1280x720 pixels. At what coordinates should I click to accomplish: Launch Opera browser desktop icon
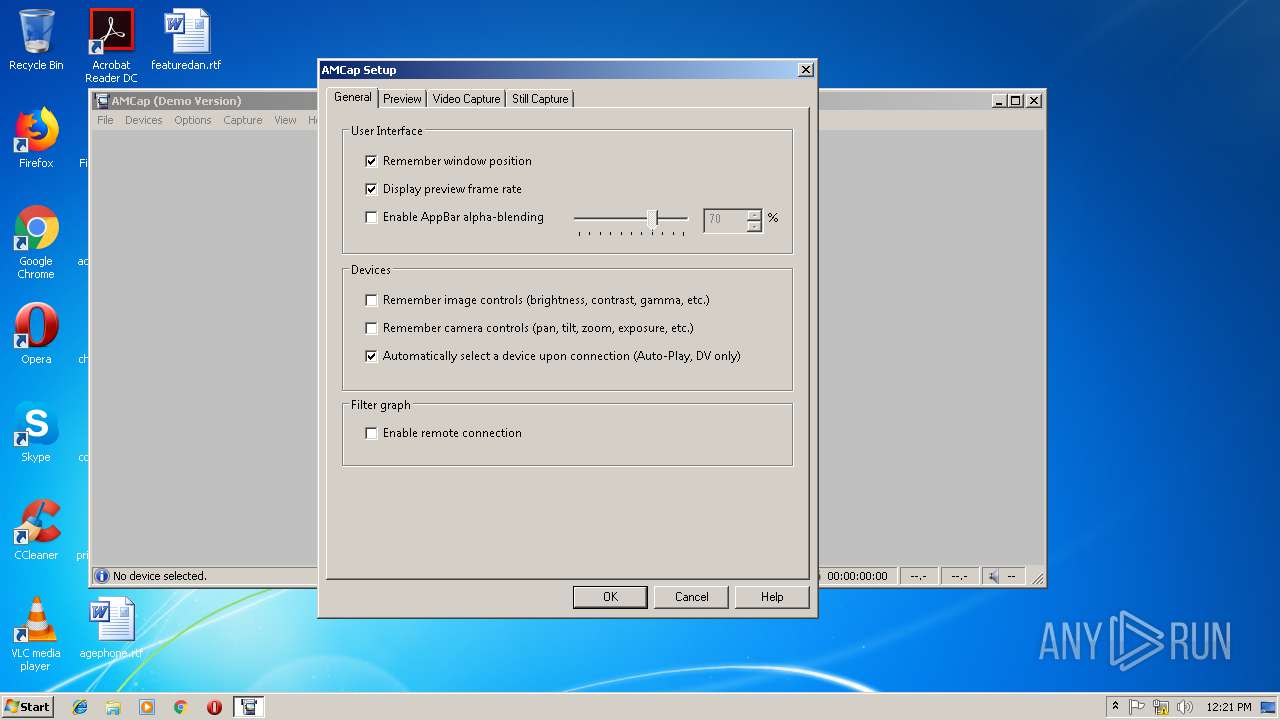tap(36, 334)
